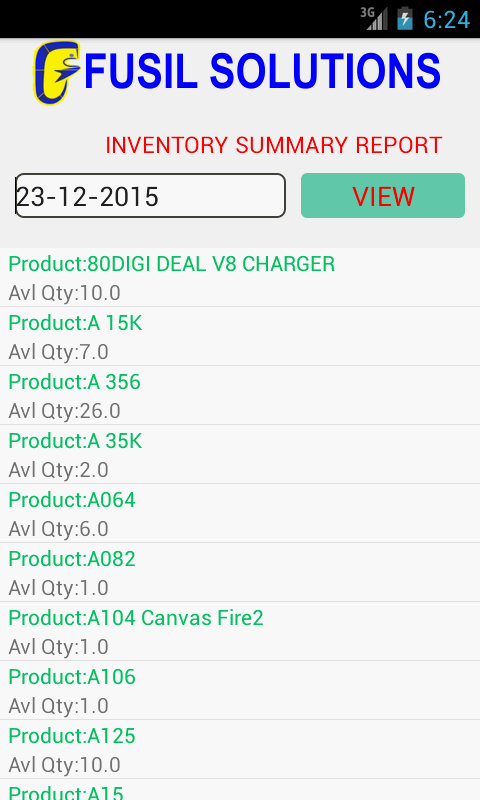Image resolution: width=480 pixels, height=800 pixels.
Task: Open Product:A104 Canvas Fire2 item
Action: point(240,631)
